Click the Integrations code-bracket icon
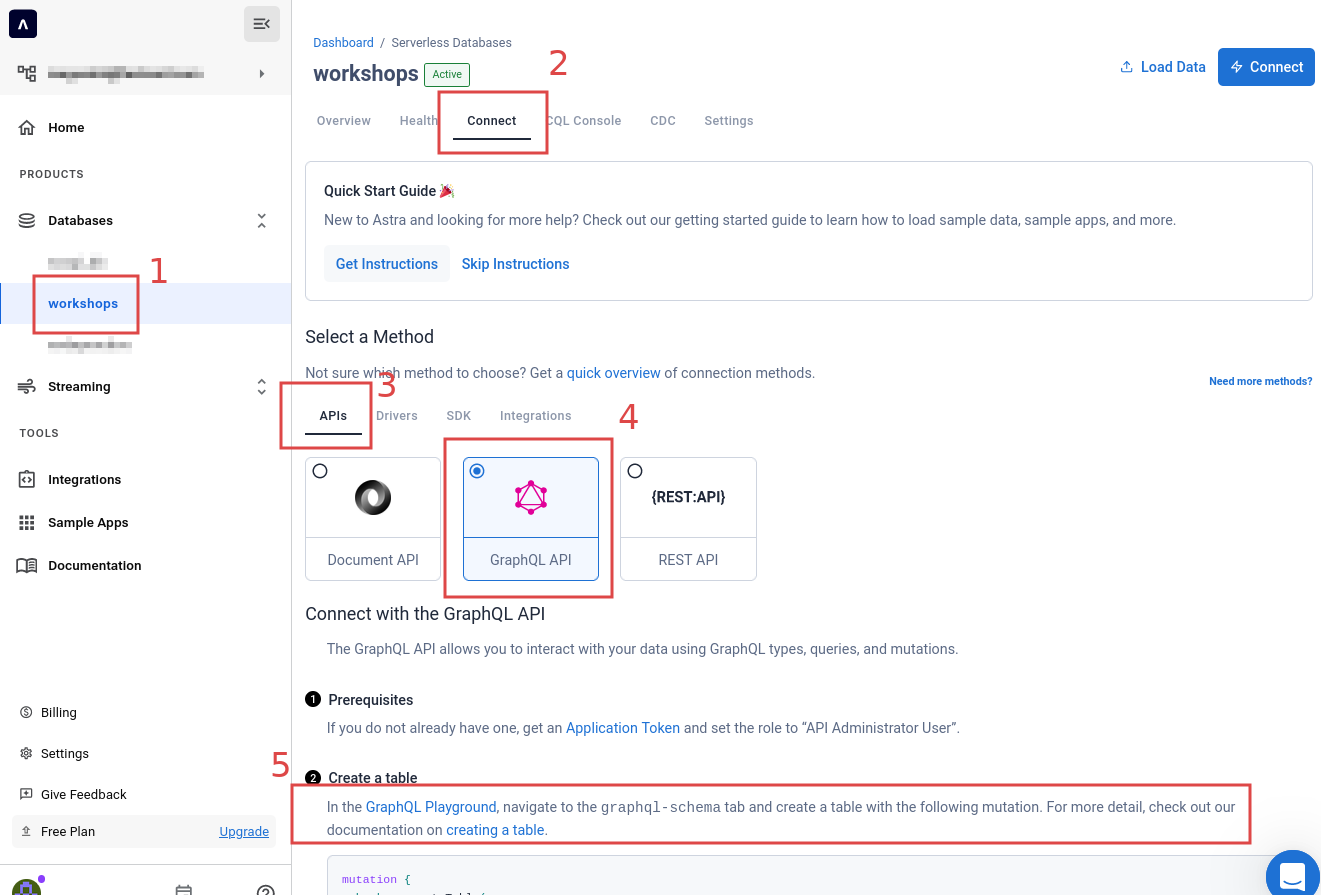 pyautogui.click(x=27, y=479)
